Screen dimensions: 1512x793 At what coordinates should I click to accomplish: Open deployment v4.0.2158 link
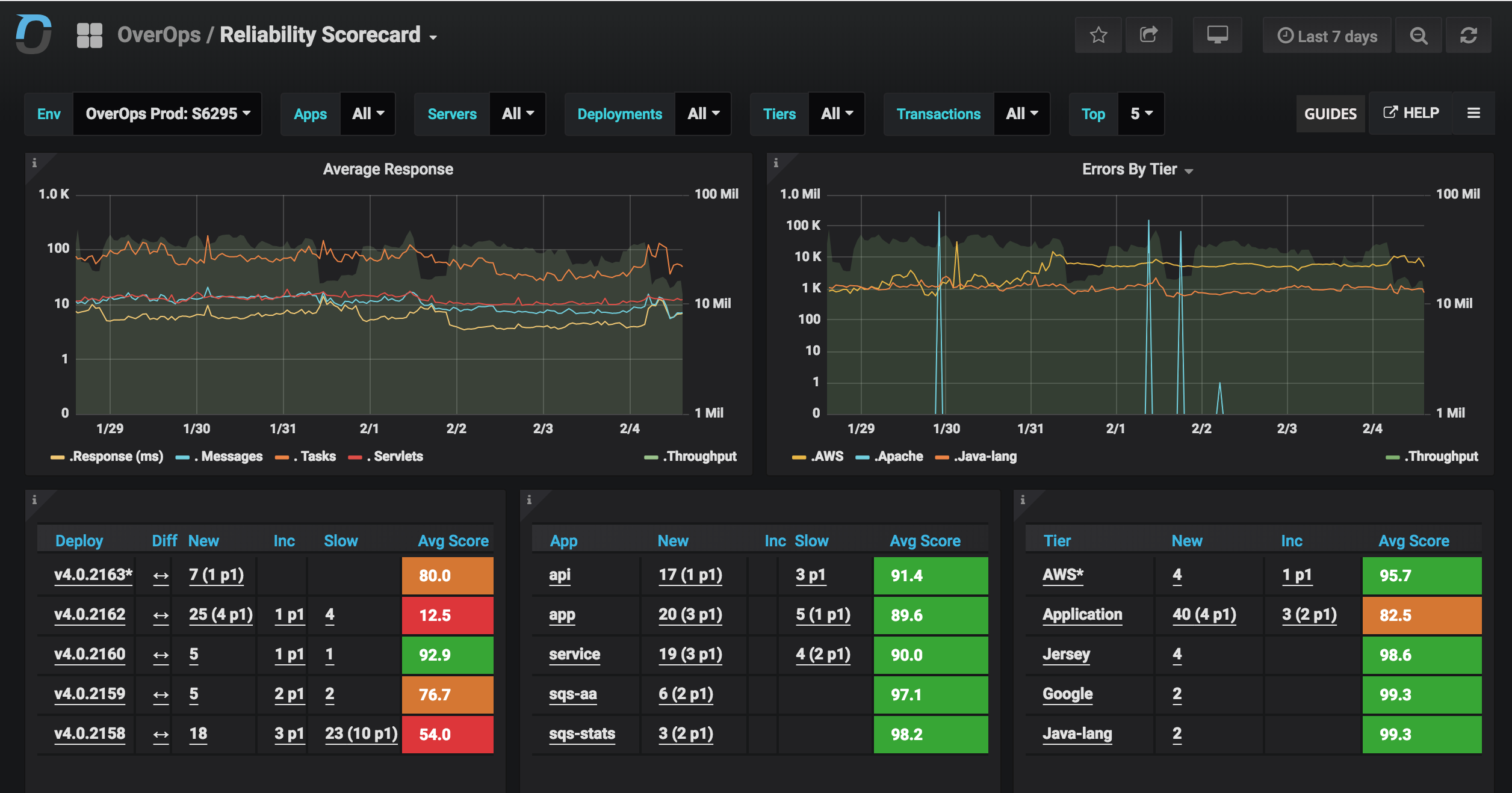coord(90,734)
